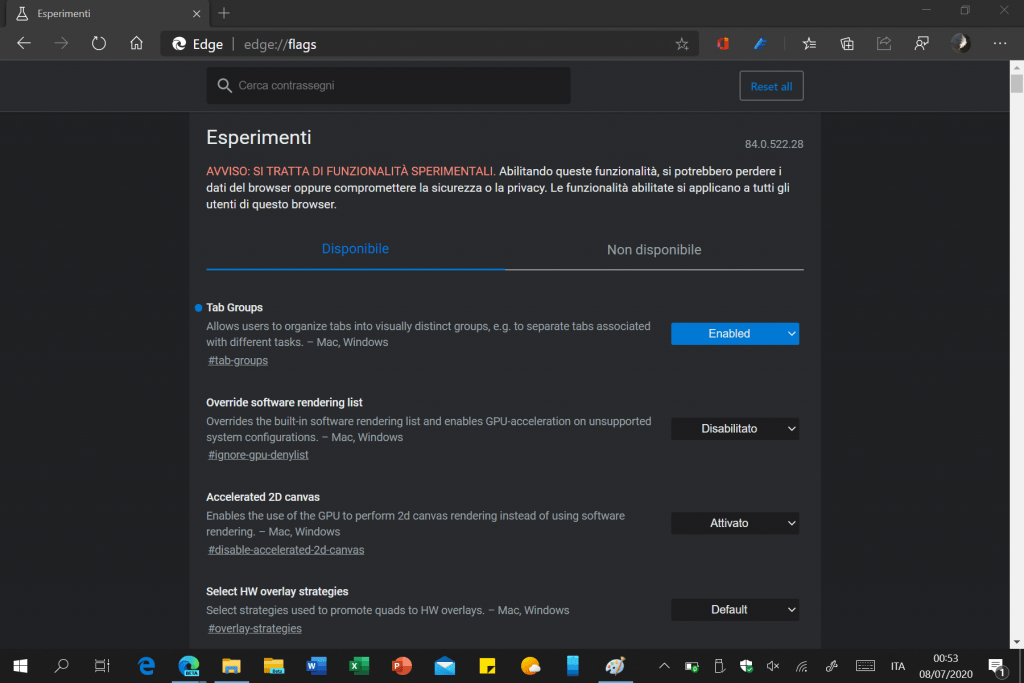Open the Settings and more menu
Viewport: 1024px width, 683px height.
[999, 44]
